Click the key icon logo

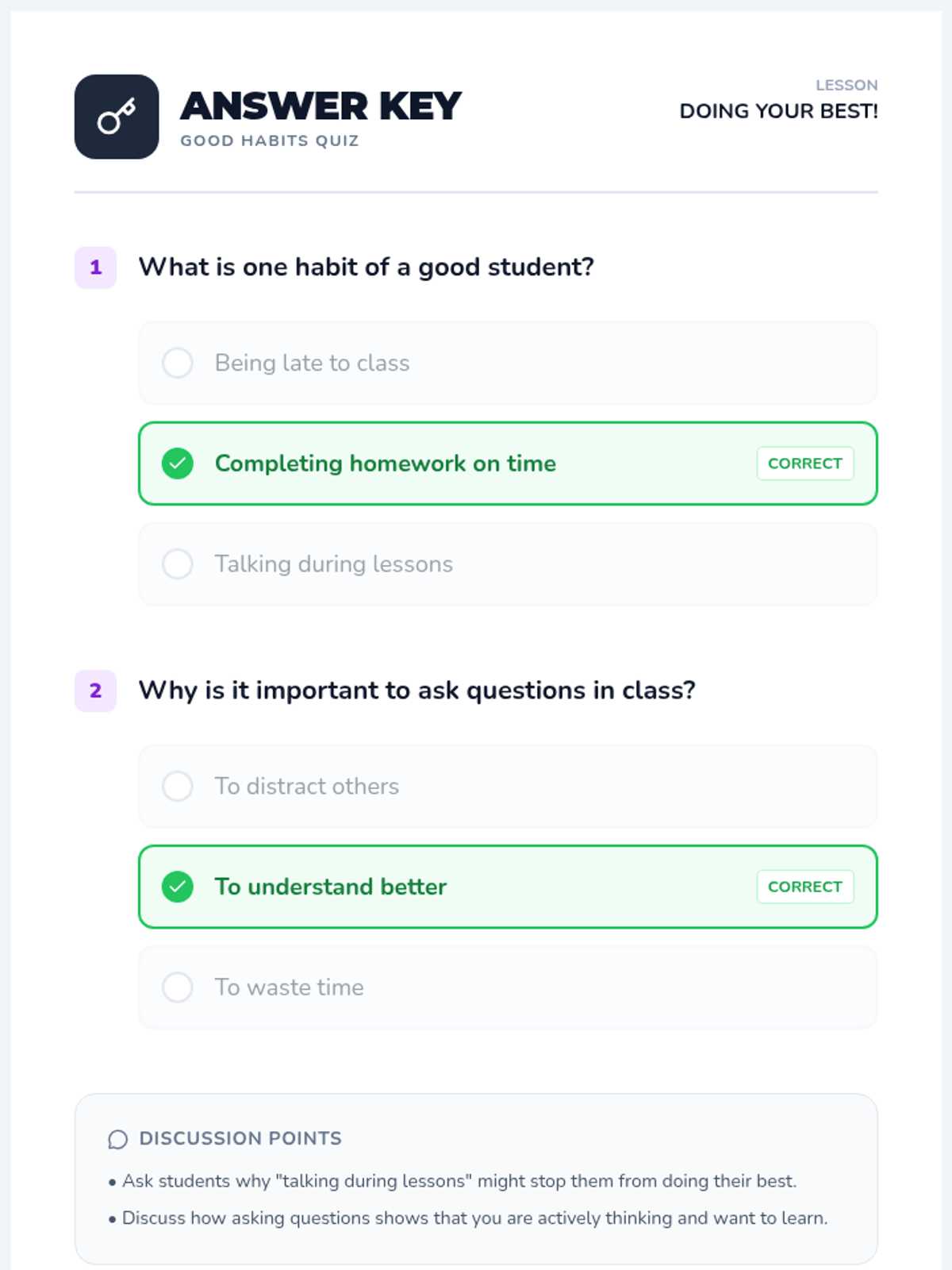point(117,117)
